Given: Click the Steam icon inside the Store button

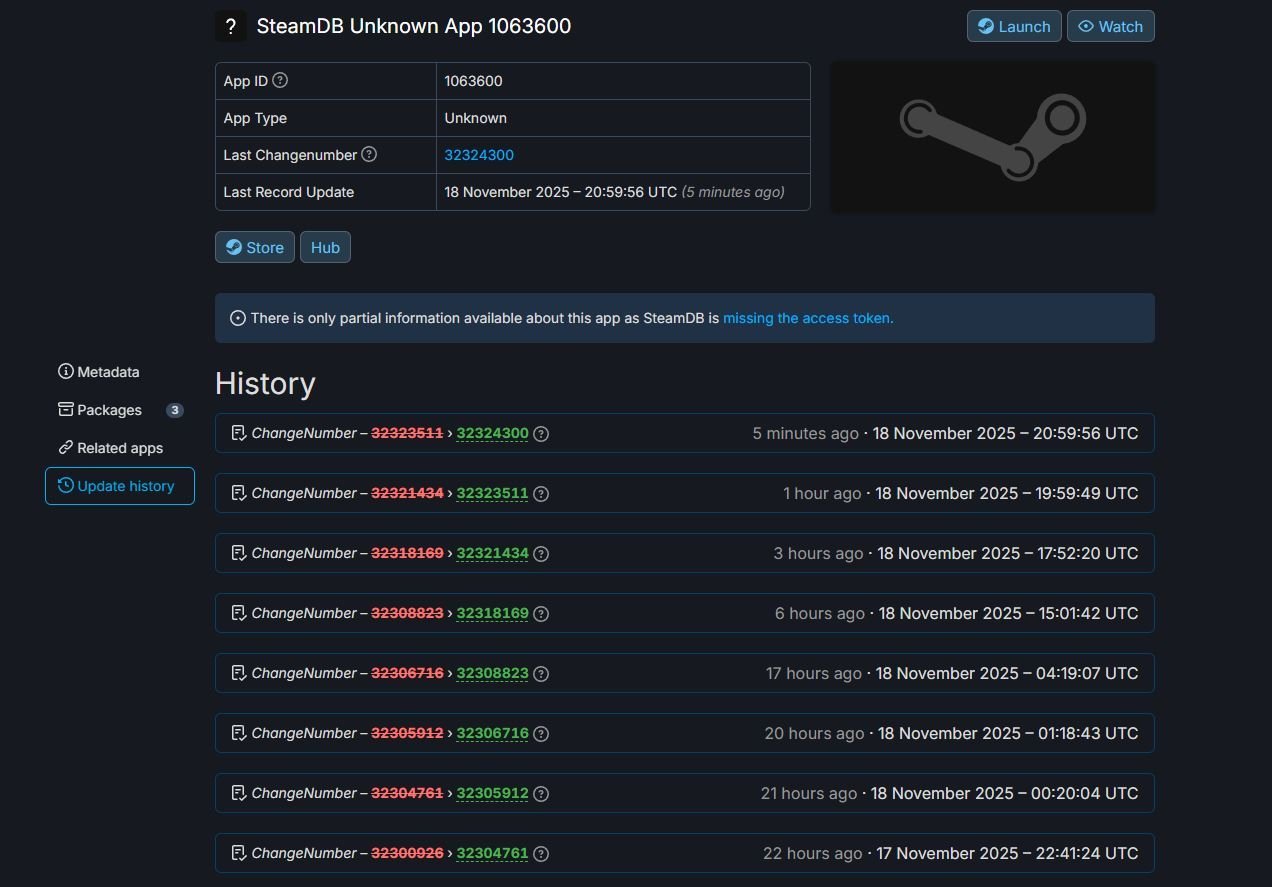Looking at the screenshot, I should (x=233, y=247).
